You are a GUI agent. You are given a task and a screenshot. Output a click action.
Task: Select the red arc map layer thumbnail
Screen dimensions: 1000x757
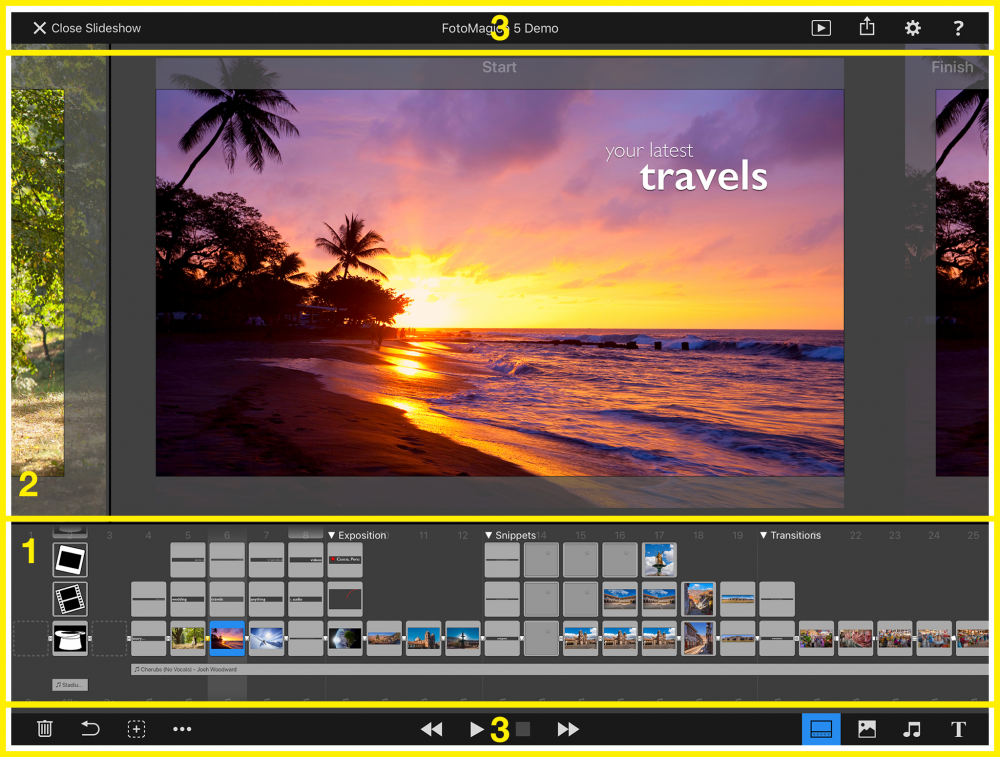(345, 599)
